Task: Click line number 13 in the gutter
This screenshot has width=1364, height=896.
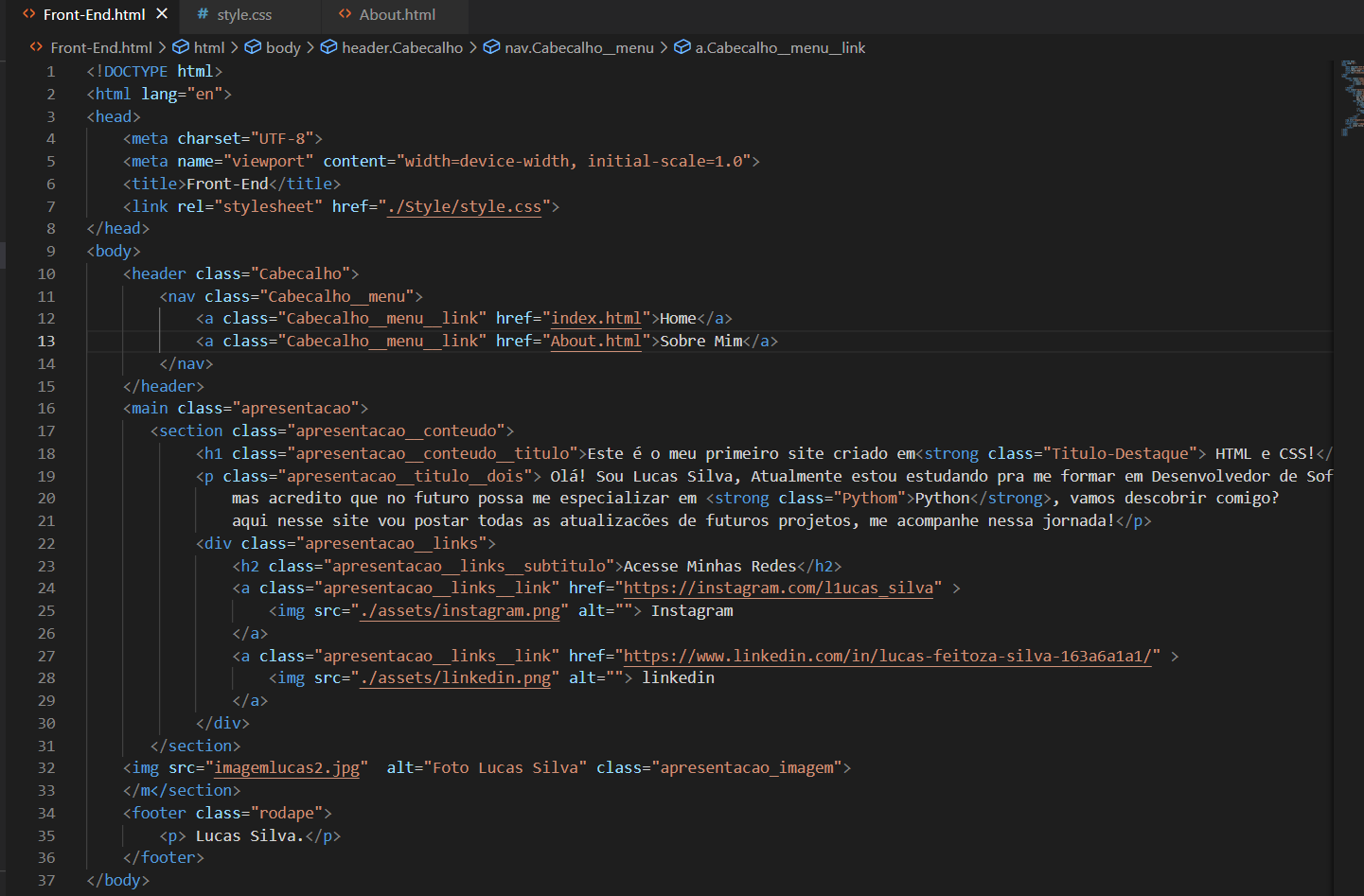Action: click(46, 342)
